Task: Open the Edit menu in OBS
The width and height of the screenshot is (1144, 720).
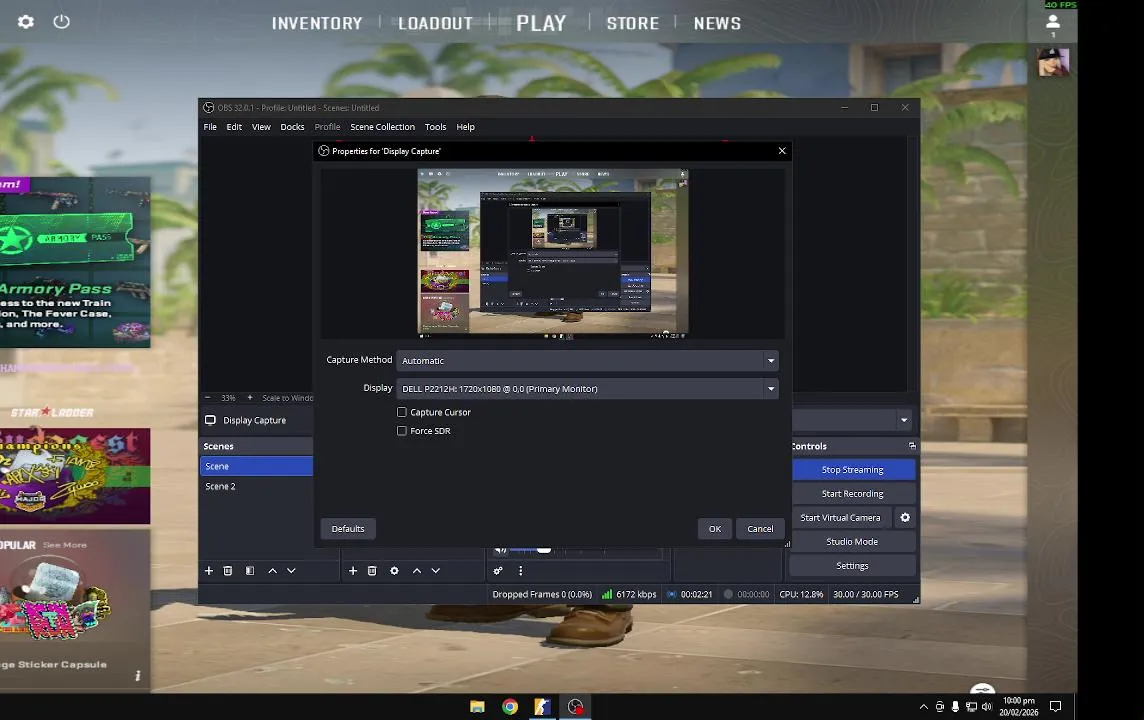Action: (x=234, y=127)
